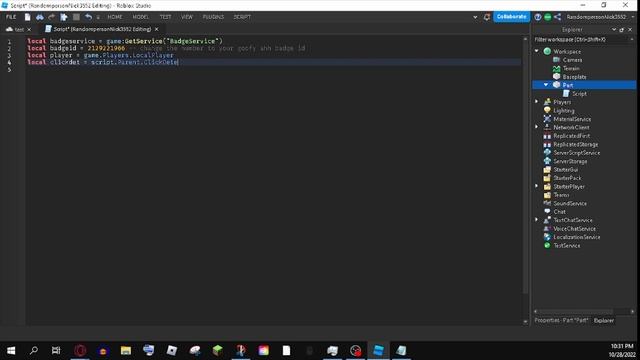The height and width of the screenshot is (360, 640).
Task: Click the gray stop square in the toolbar
Action: pos(76,17)
